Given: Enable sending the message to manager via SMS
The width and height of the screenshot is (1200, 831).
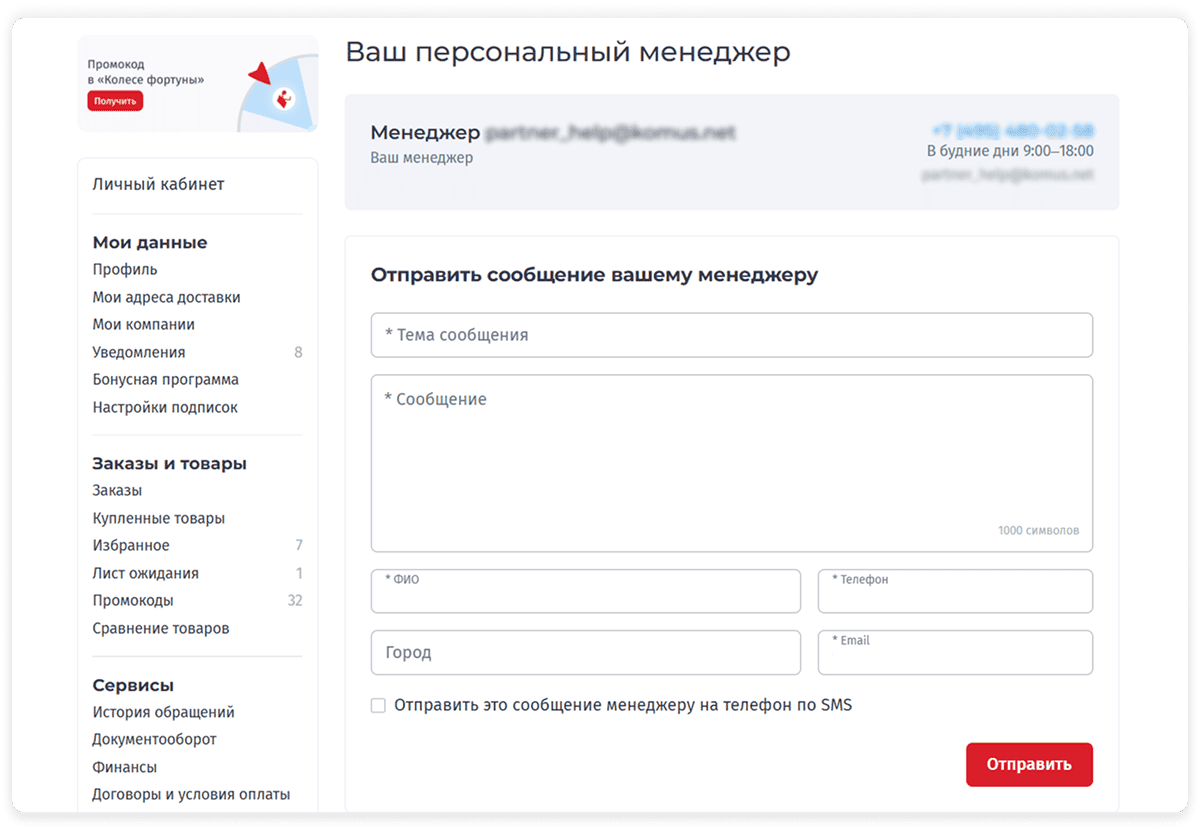Looking at the screenshot, I should tap(378, 705).
